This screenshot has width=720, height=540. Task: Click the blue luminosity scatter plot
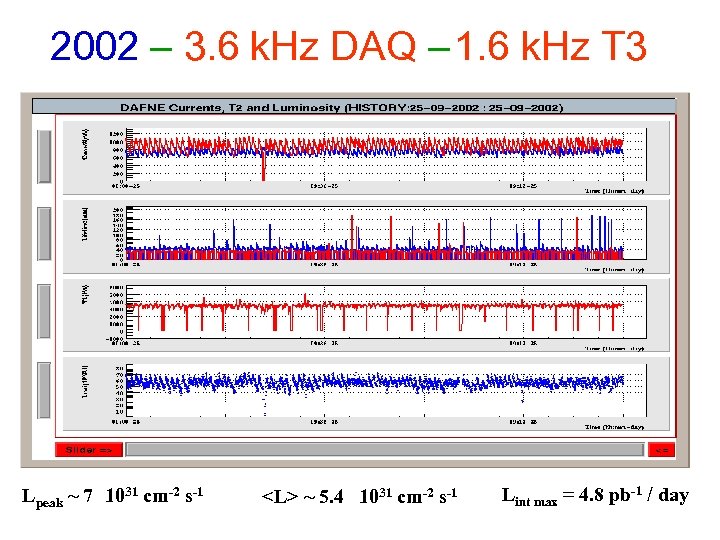click(x=386, y=390)
